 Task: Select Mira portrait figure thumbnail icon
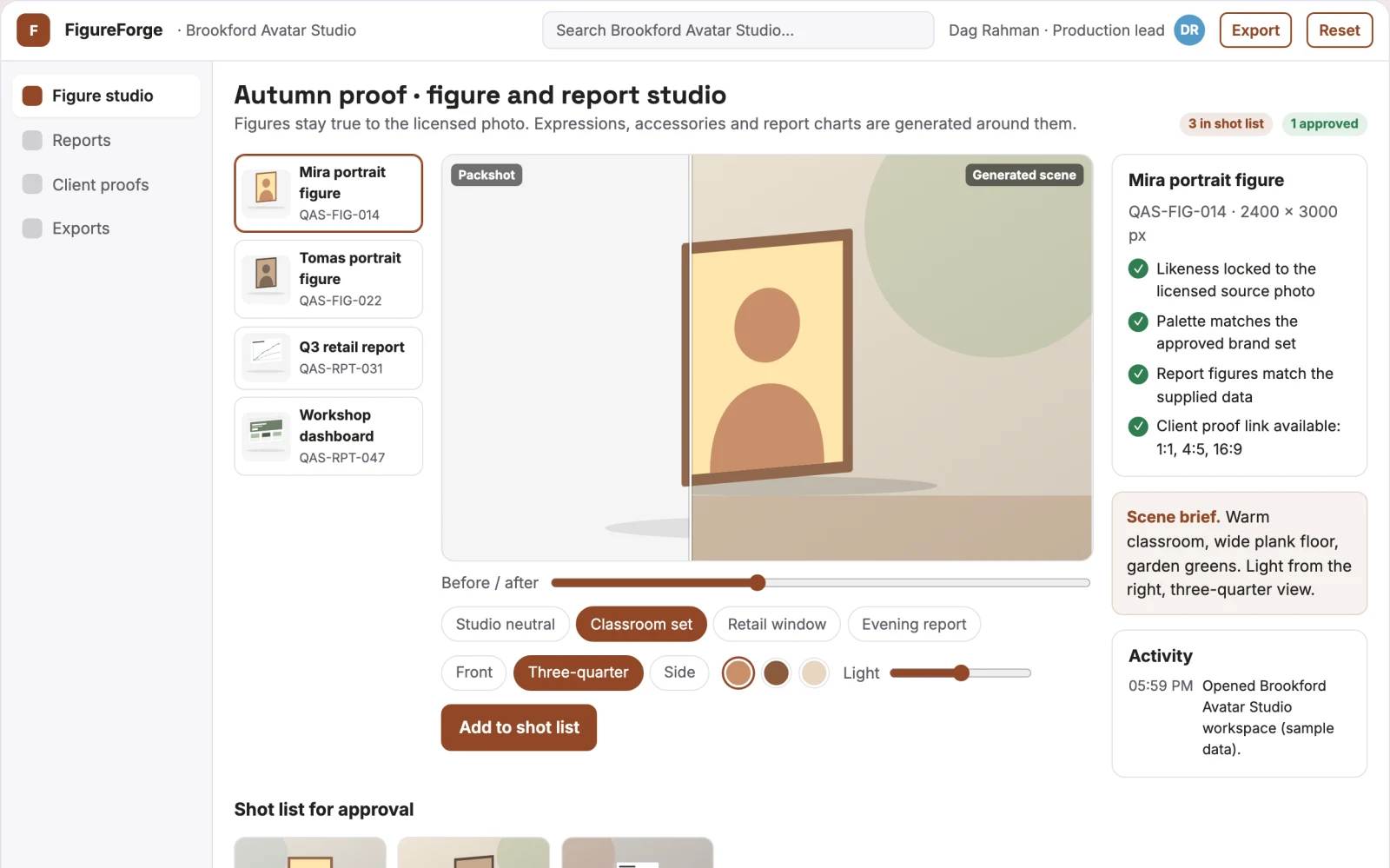click(x=267, y=193)
